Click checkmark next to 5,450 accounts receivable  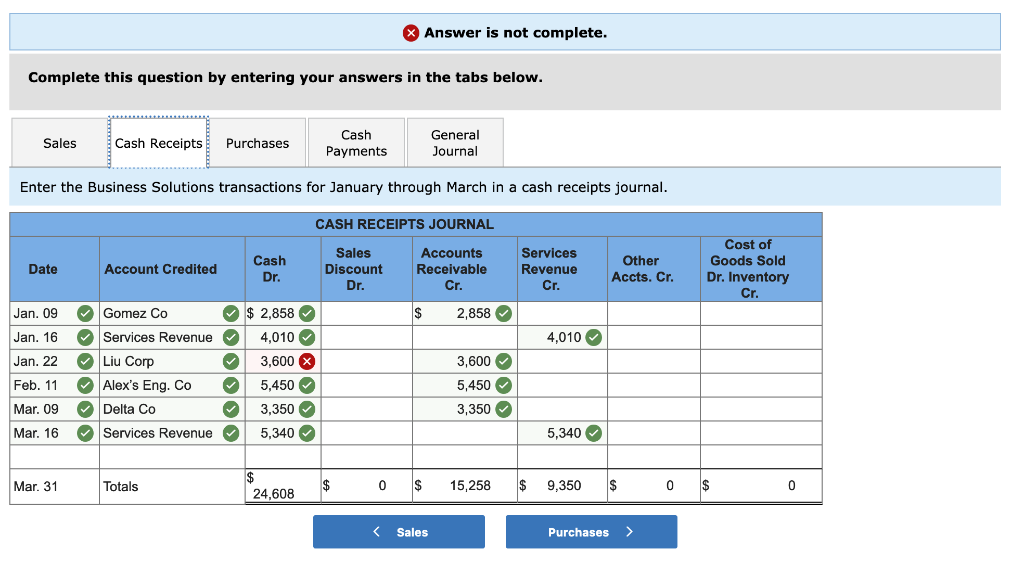click(503, 385)
